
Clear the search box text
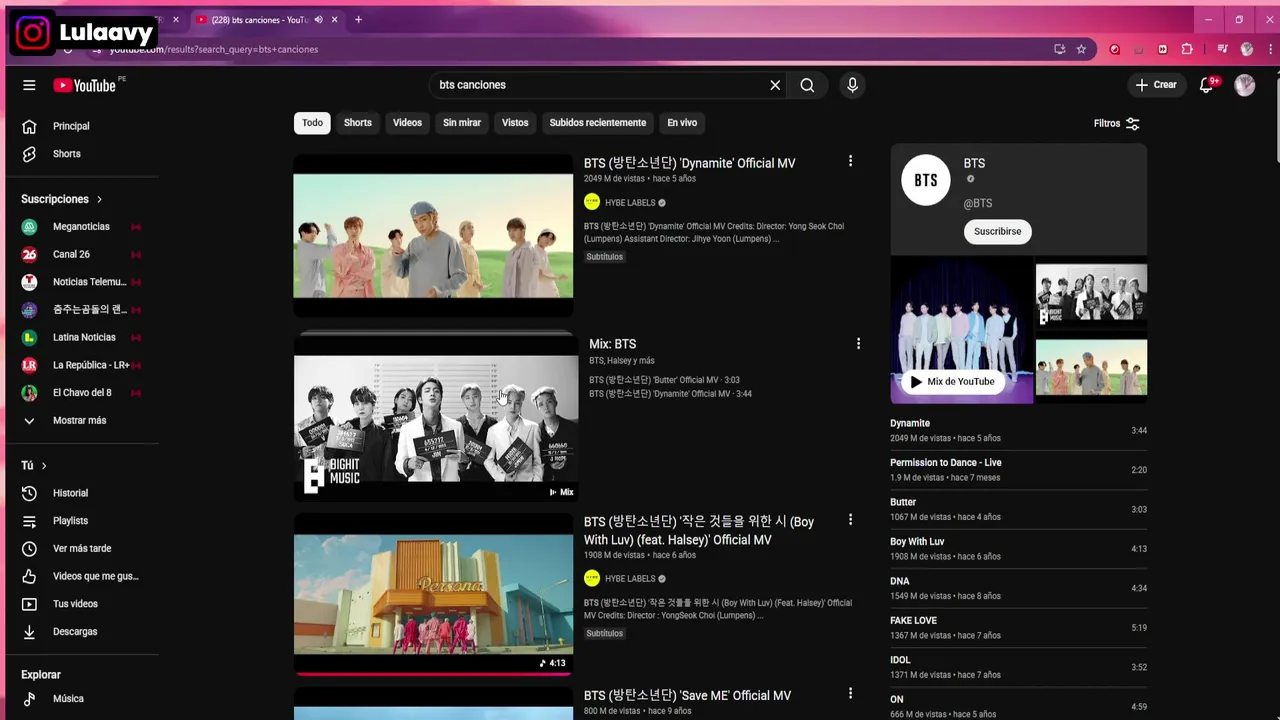775,85
